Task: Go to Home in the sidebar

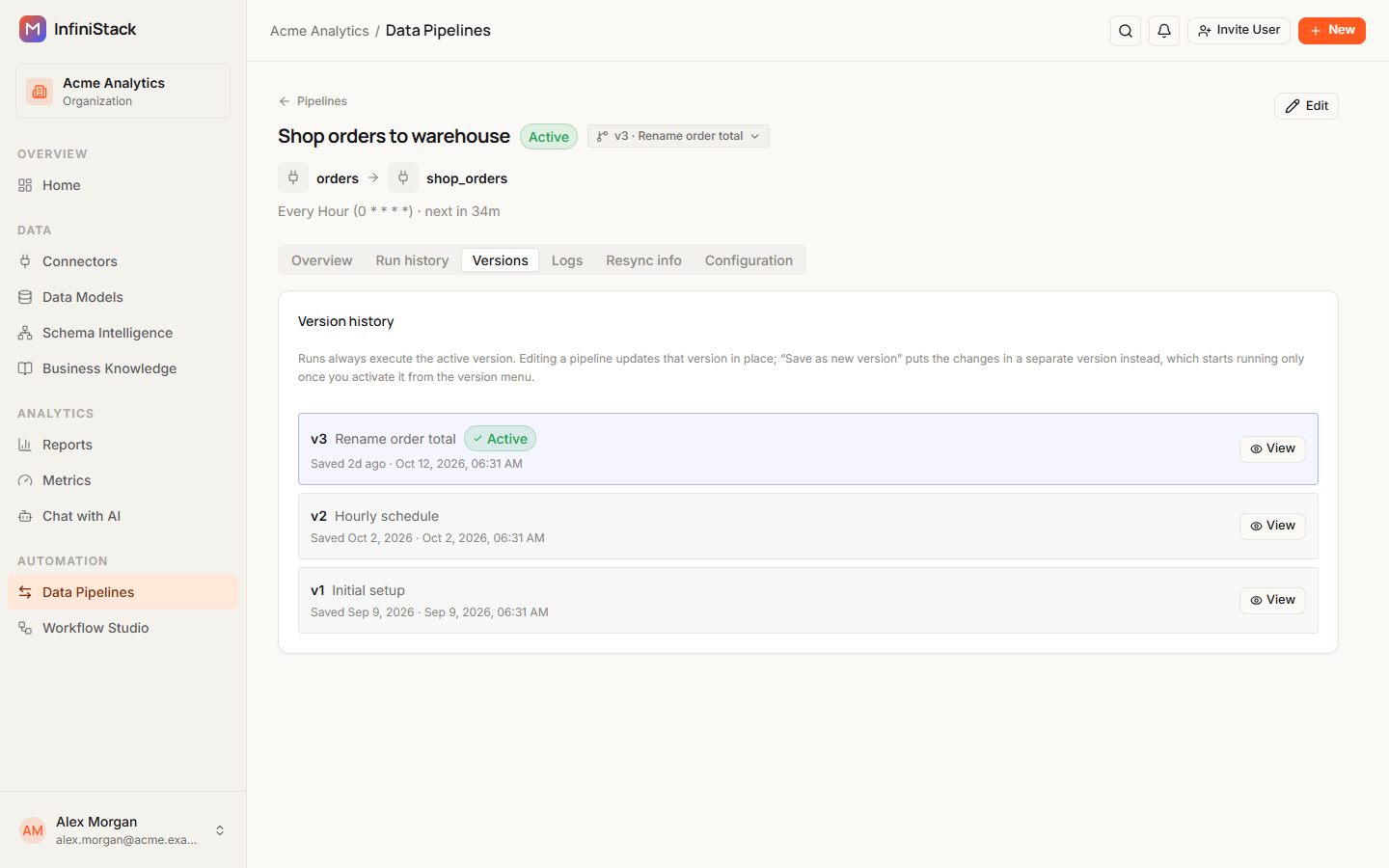Action: (x=123, y=185)
